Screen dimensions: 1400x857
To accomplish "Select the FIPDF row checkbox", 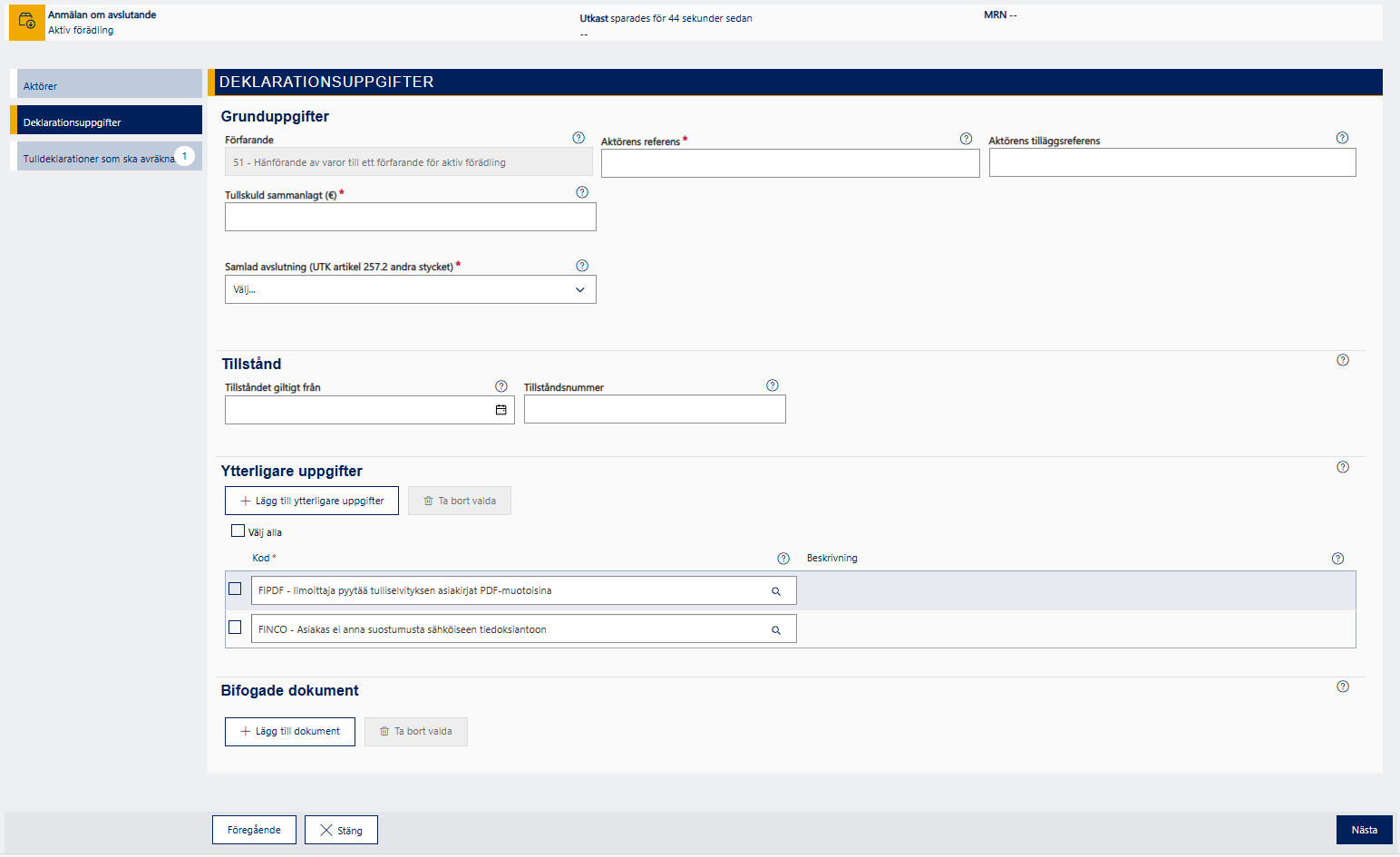I will point(235,589).
